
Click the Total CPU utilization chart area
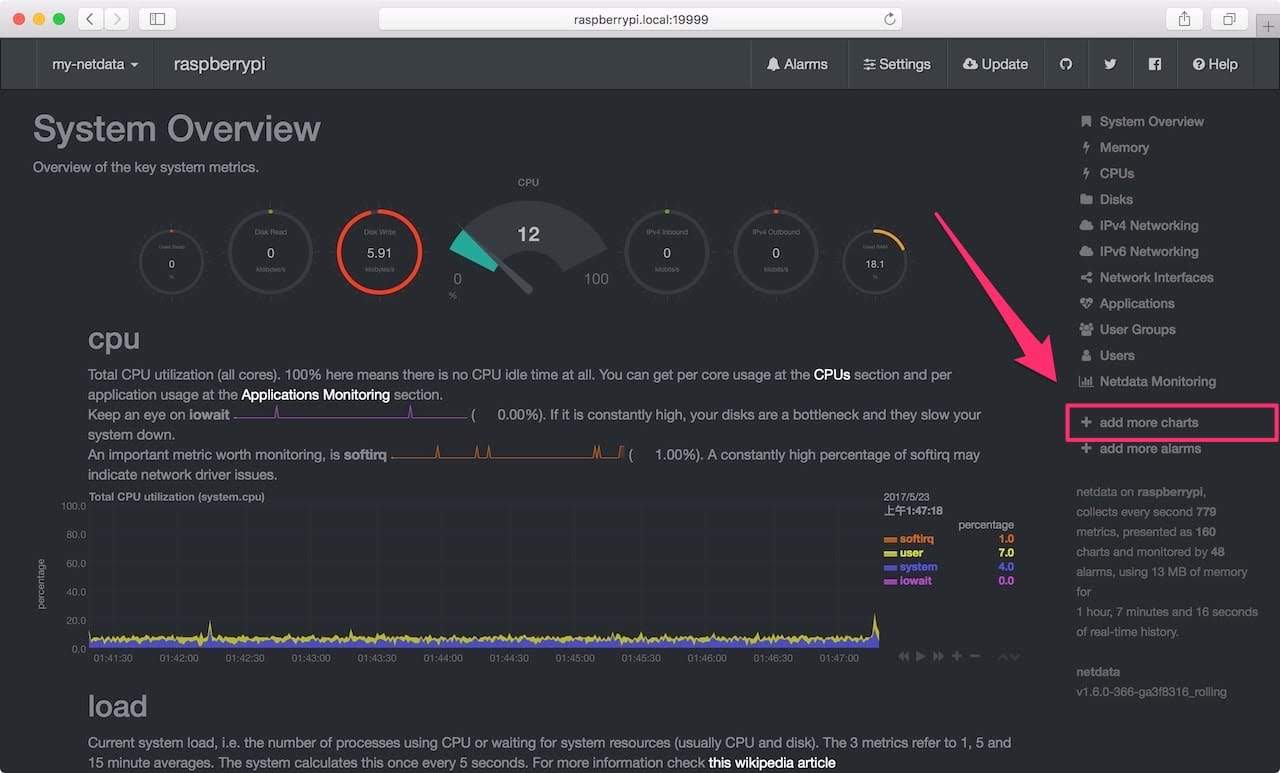[484, 577]
